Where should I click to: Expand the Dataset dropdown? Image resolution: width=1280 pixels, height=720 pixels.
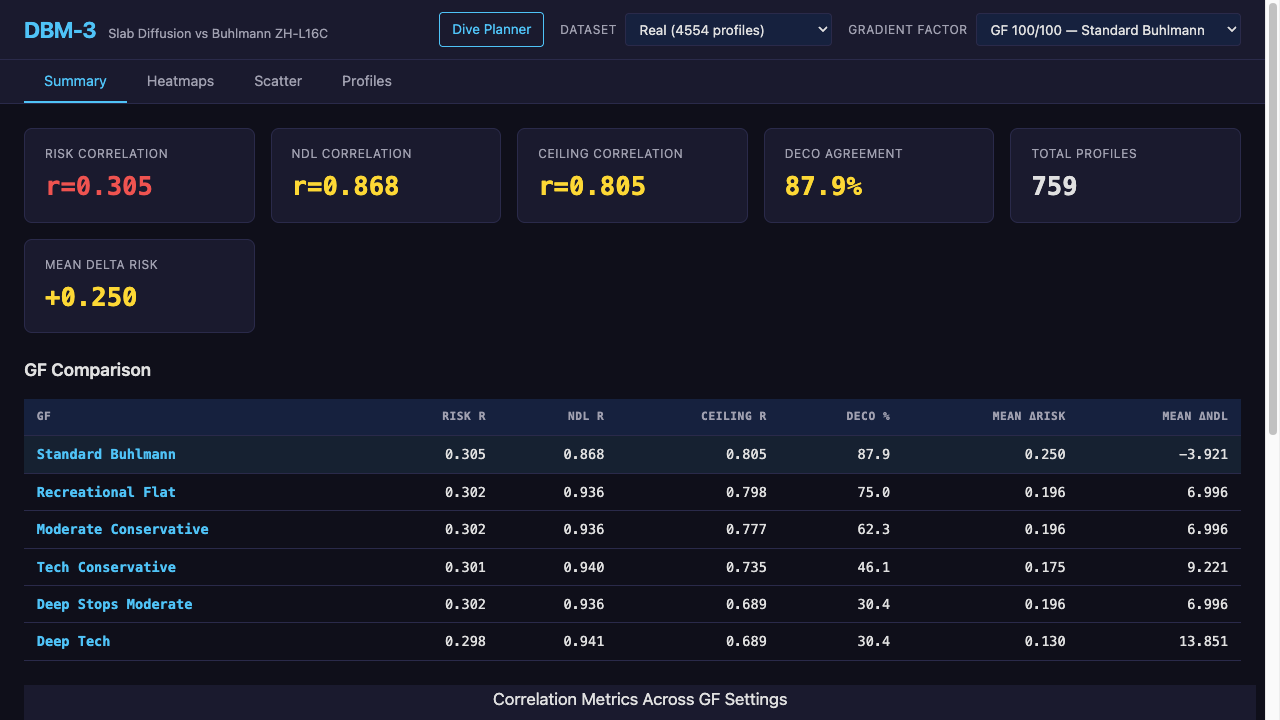[728, 30]
